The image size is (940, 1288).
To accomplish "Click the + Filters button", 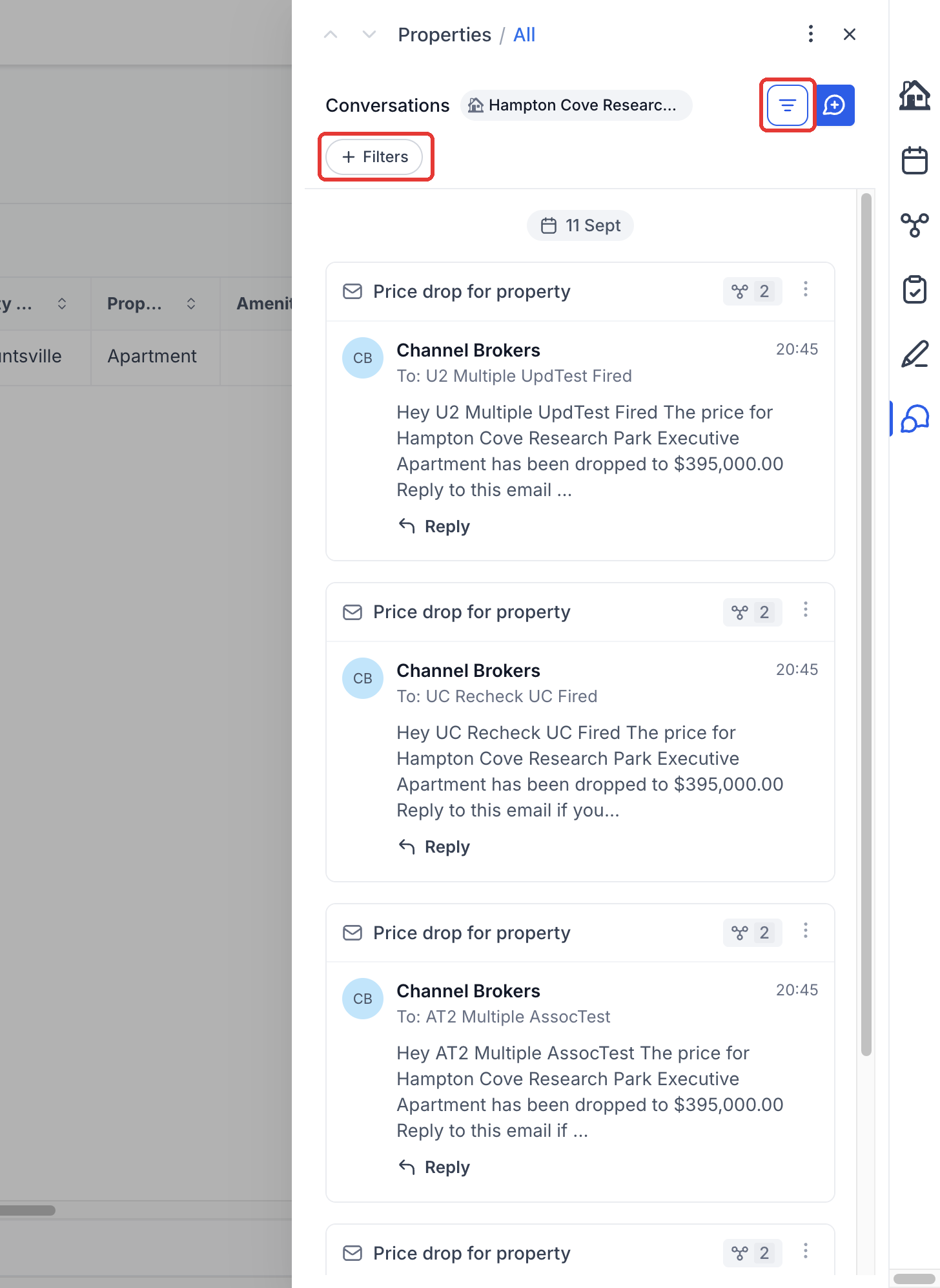I will pos(374,157).
